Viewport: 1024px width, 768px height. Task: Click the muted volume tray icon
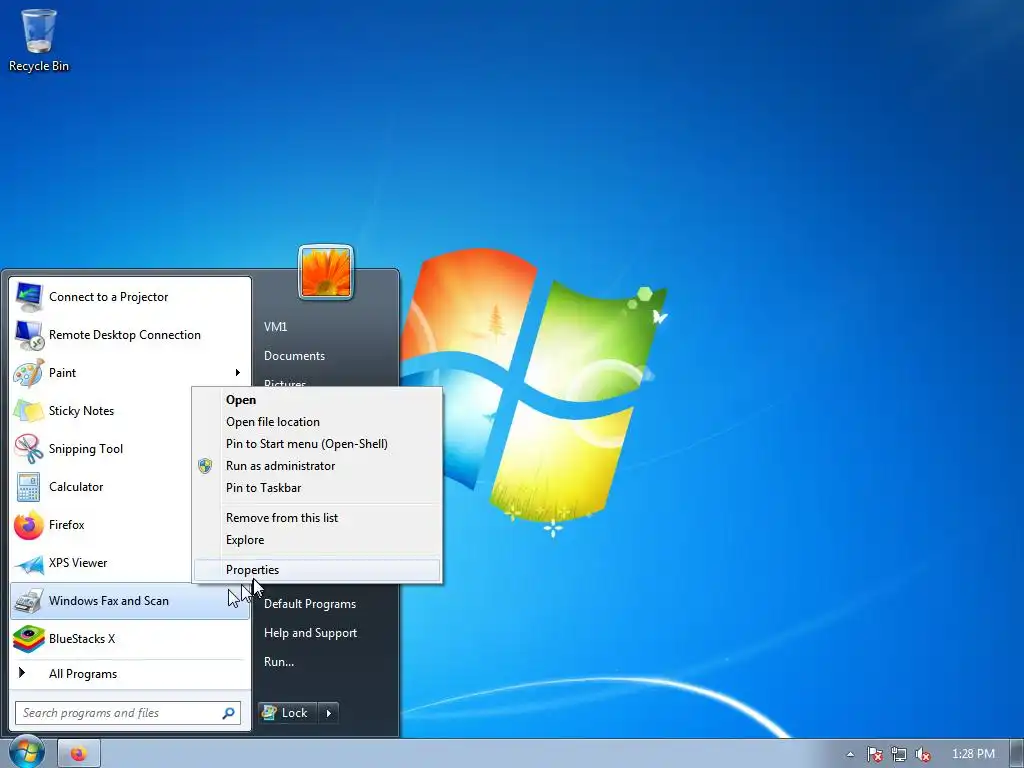(x=923, y=754)
